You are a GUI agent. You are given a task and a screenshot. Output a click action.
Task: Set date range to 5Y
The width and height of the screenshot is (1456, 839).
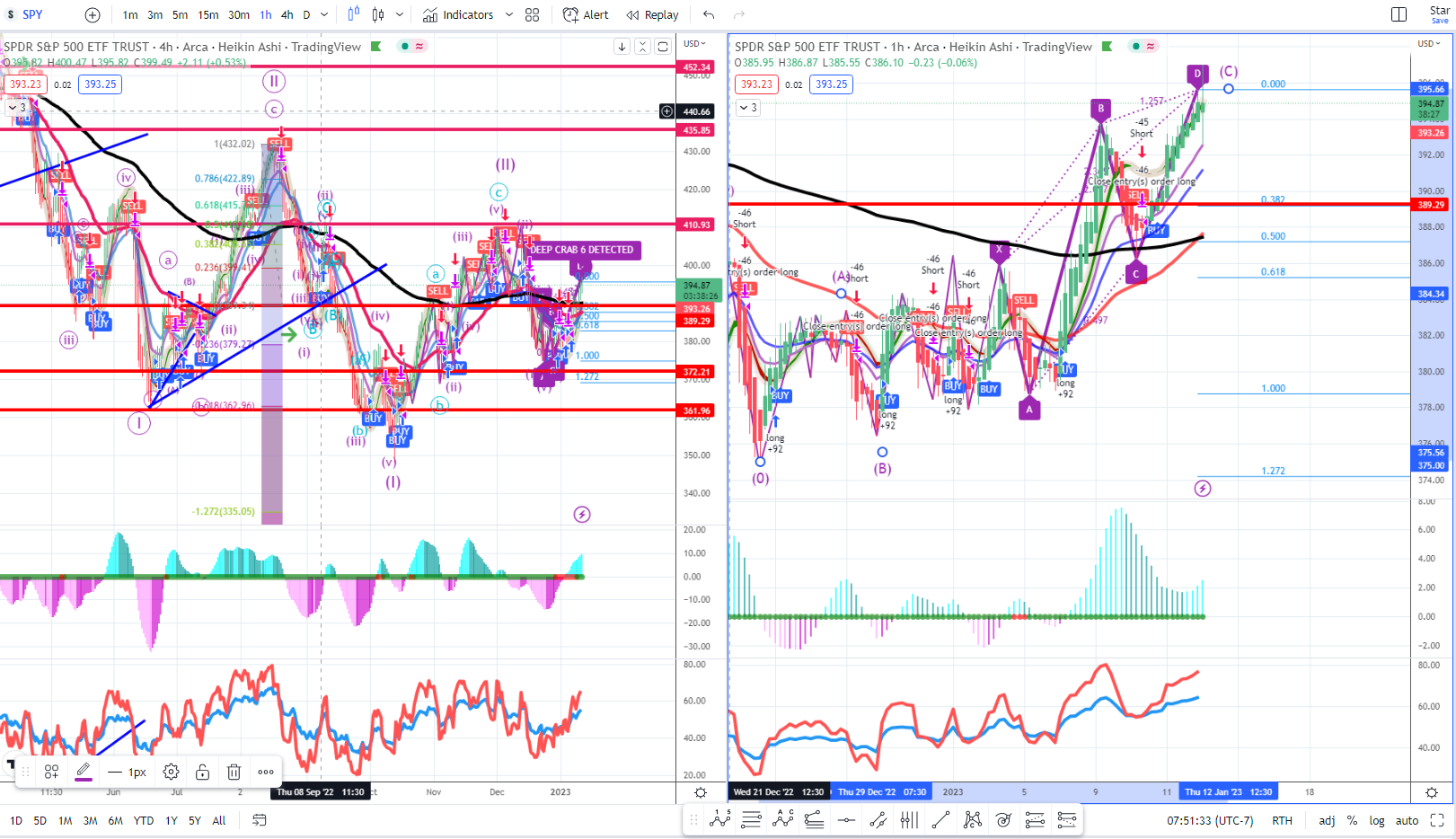tap(195, 820)
